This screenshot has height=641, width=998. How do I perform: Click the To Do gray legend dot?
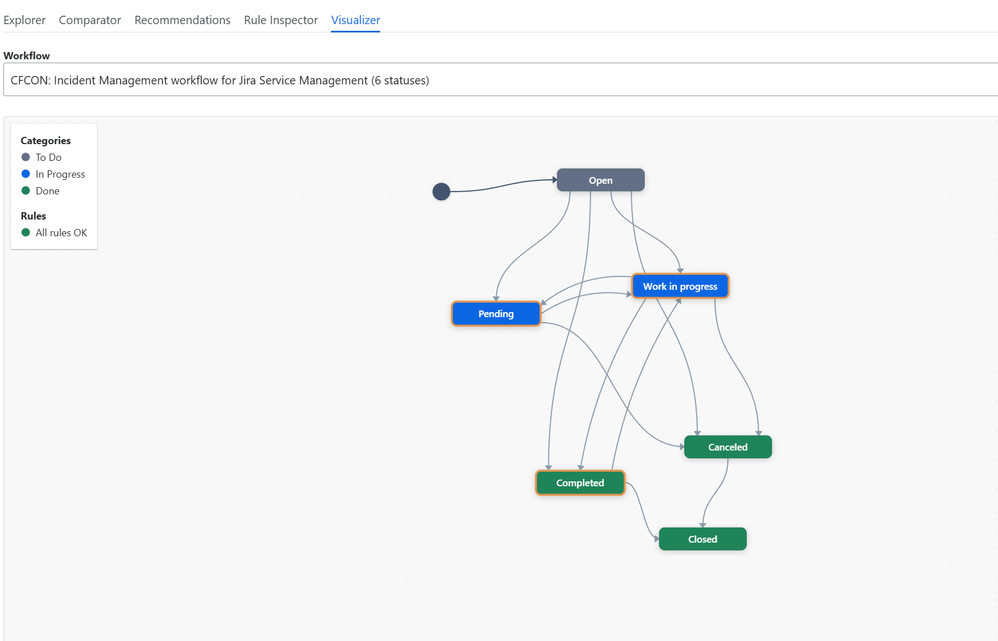(x=25, y=157)
